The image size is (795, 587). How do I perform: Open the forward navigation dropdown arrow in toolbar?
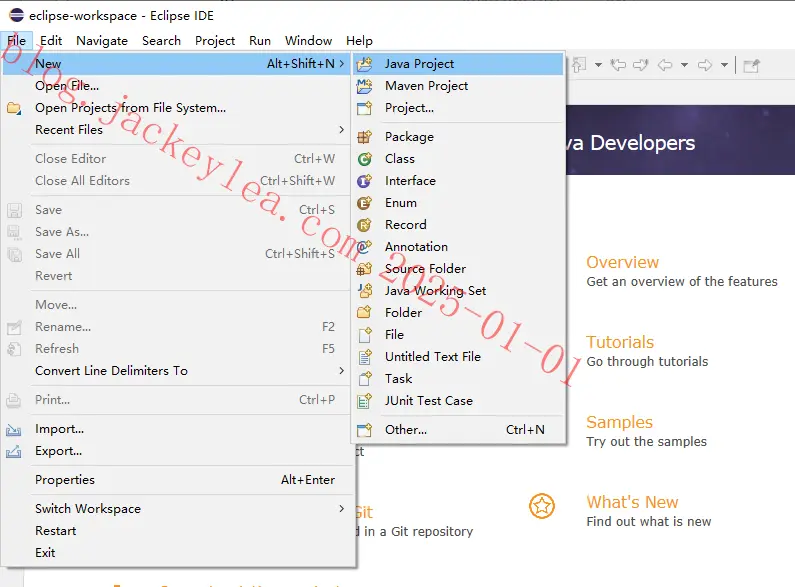tap(725, 65)
